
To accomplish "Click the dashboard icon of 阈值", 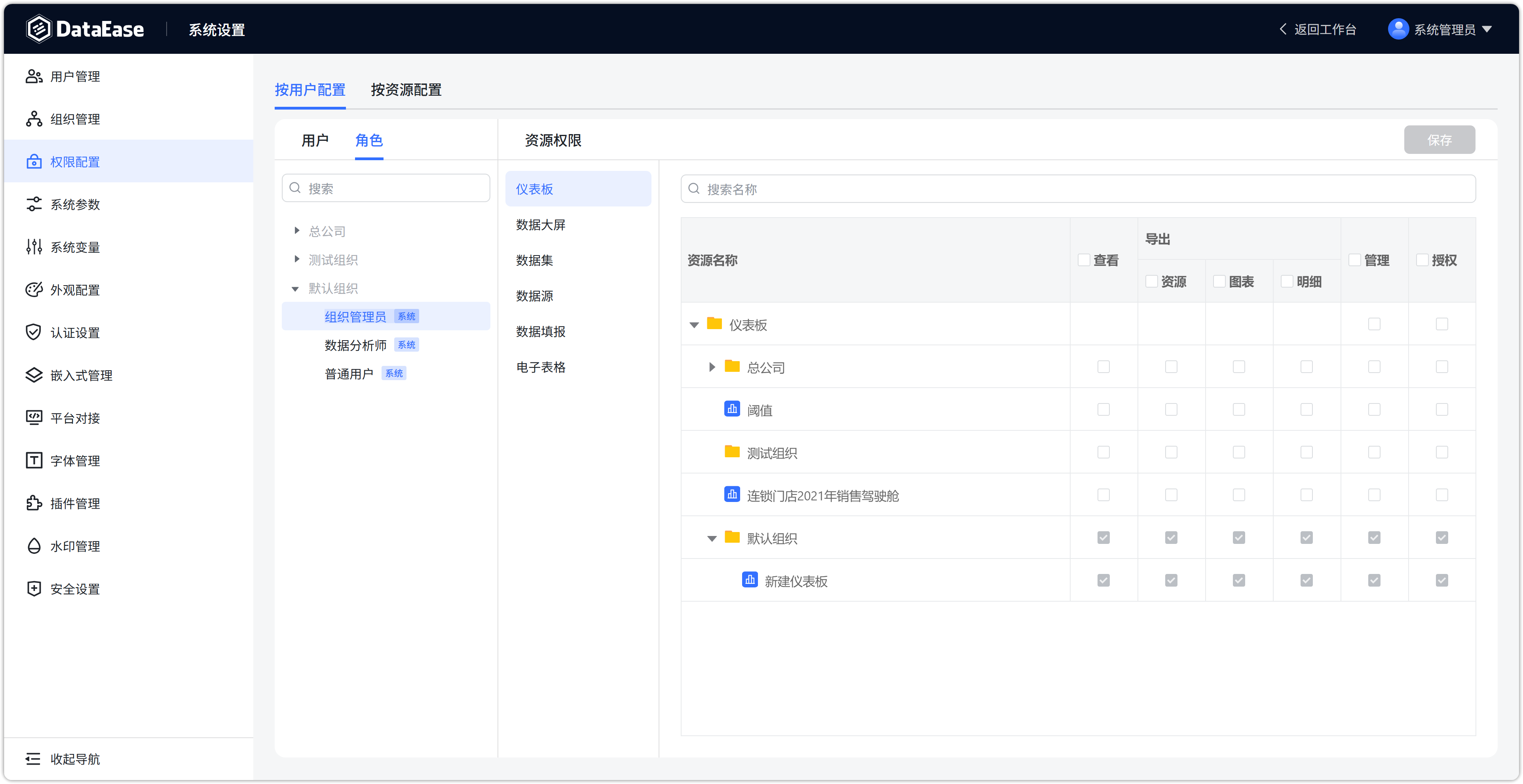I will point(732,409).
